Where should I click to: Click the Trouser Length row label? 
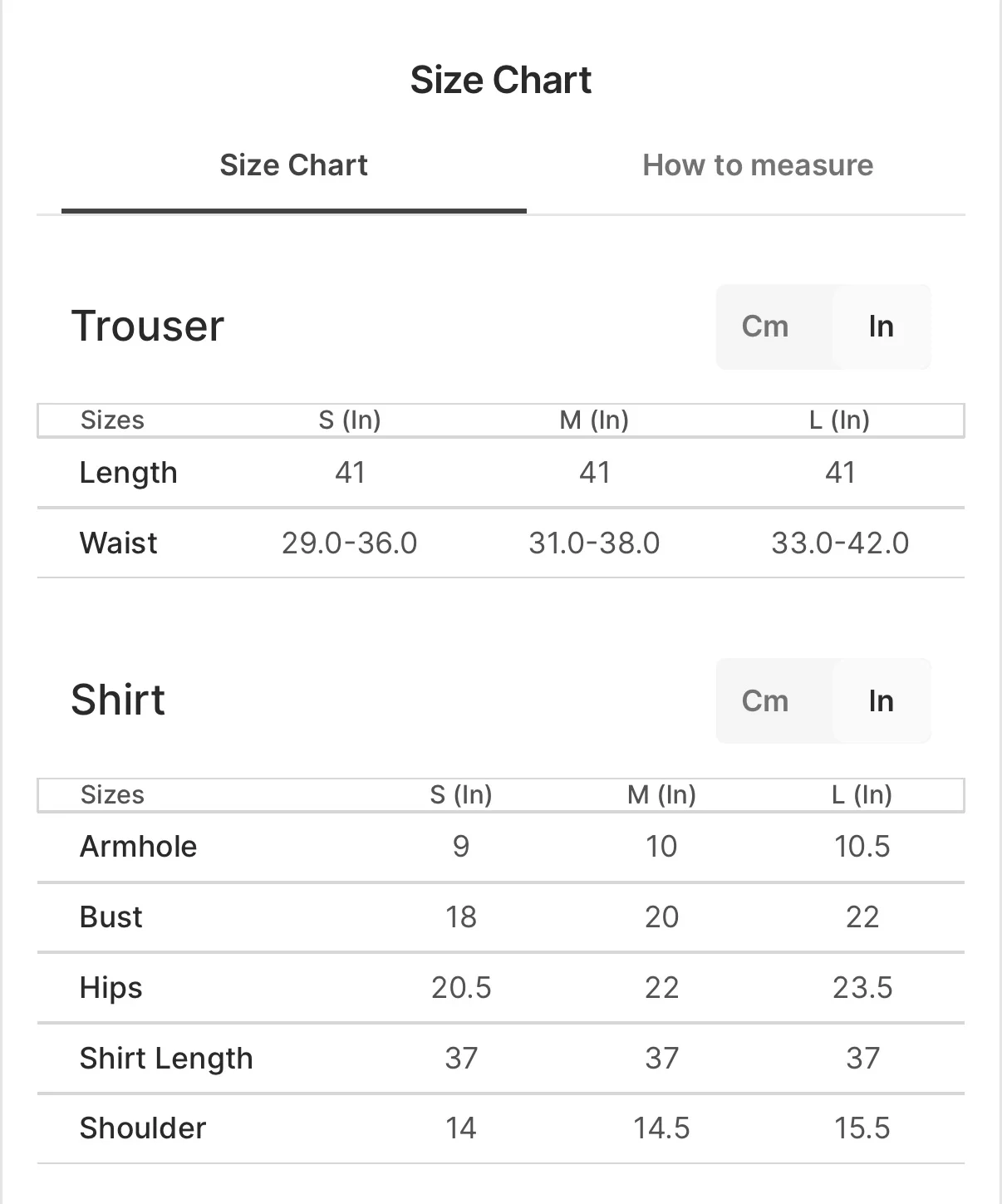tap(128, 473)
